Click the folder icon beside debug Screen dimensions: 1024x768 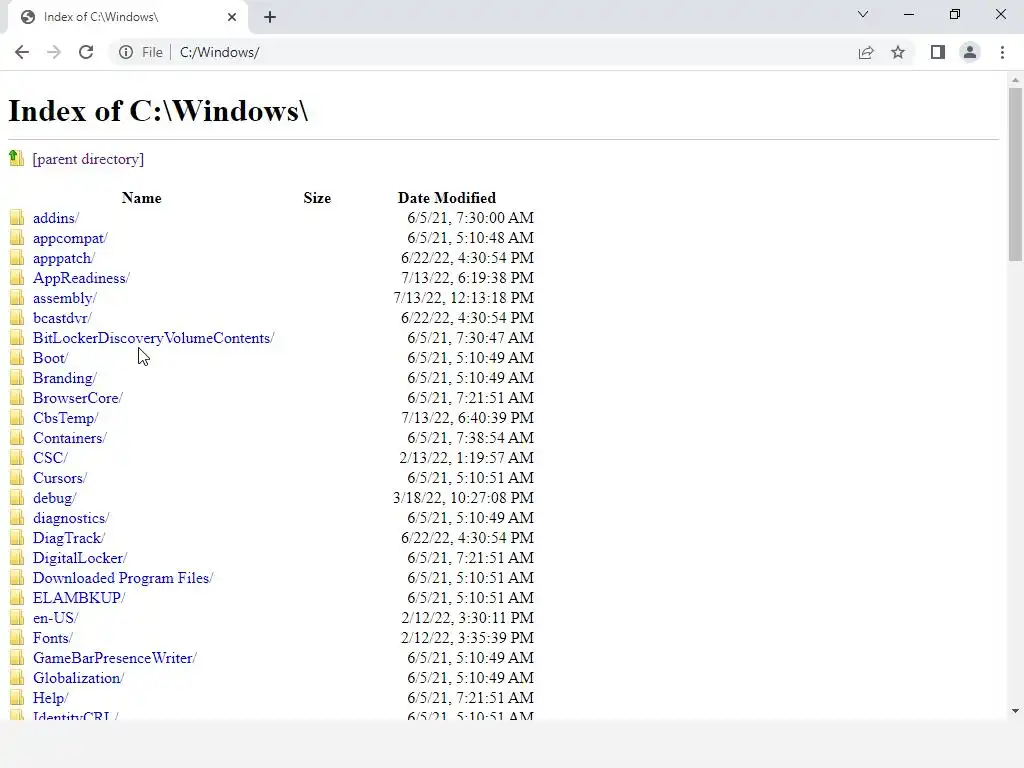17,498
